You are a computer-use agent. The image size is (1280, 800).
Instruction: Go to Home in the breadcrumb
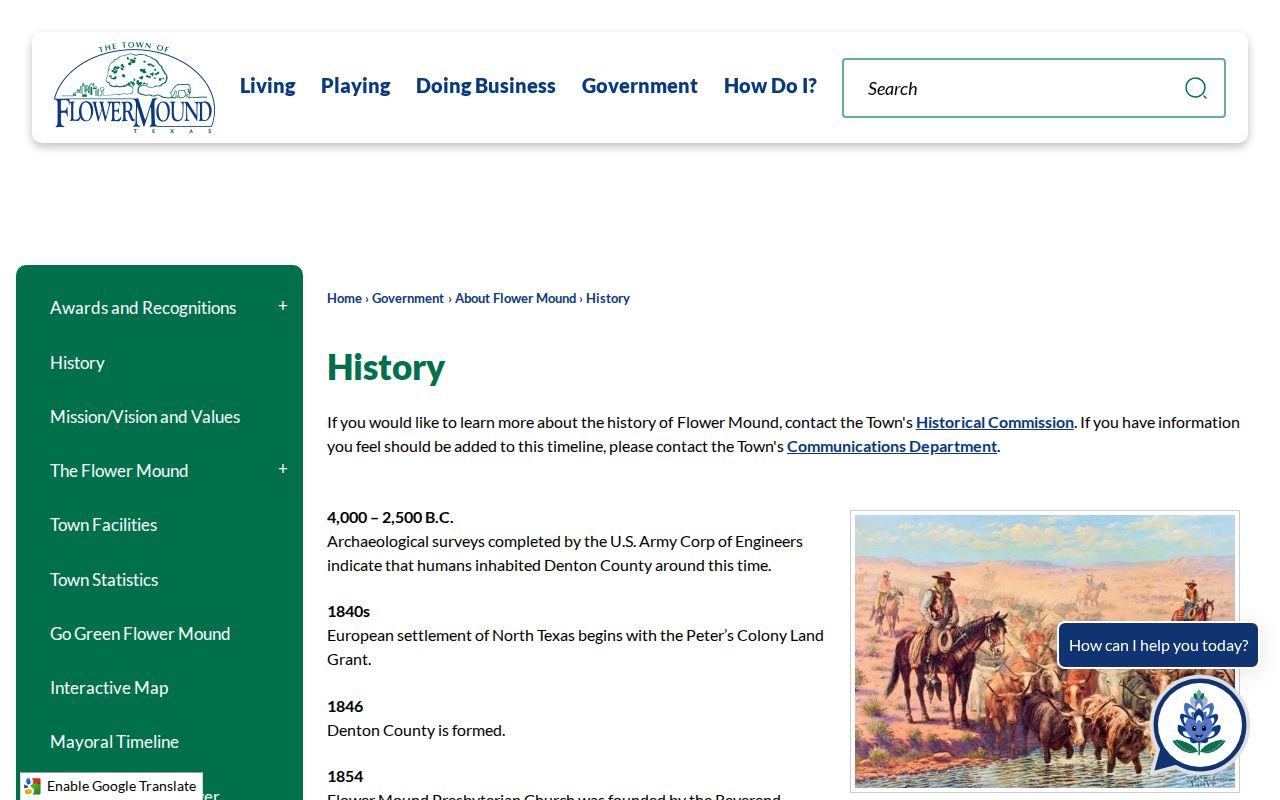click(344, 298)
